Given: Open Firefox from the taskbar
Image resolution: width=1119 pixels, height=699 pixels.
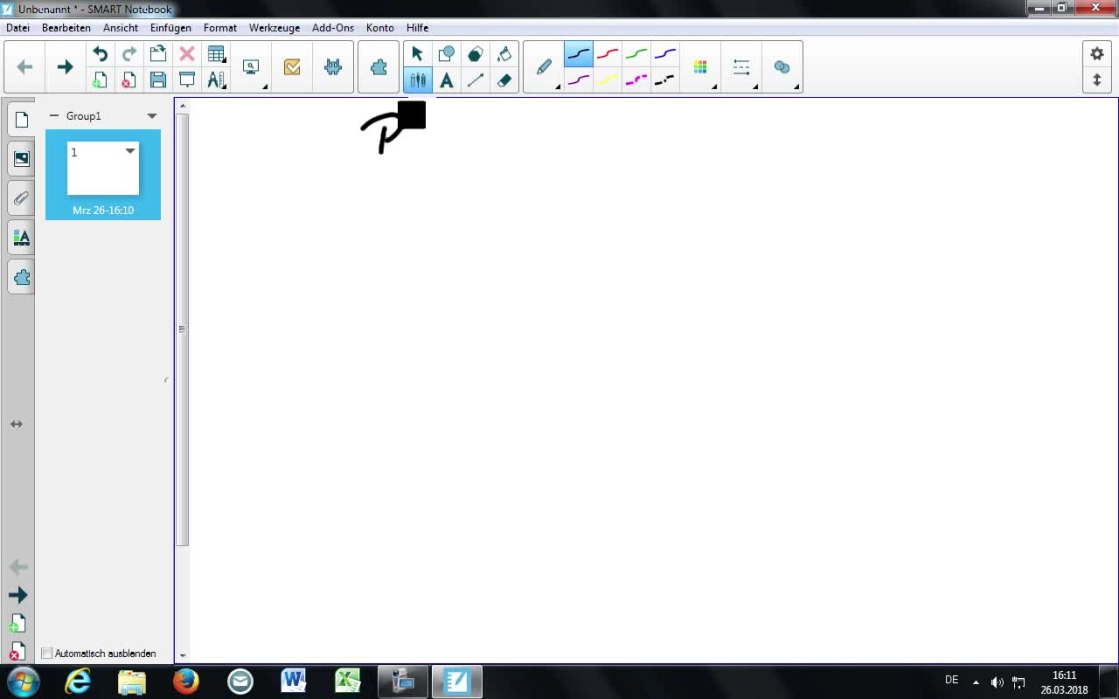Looking at the screenshot, I should pos(186,682).
